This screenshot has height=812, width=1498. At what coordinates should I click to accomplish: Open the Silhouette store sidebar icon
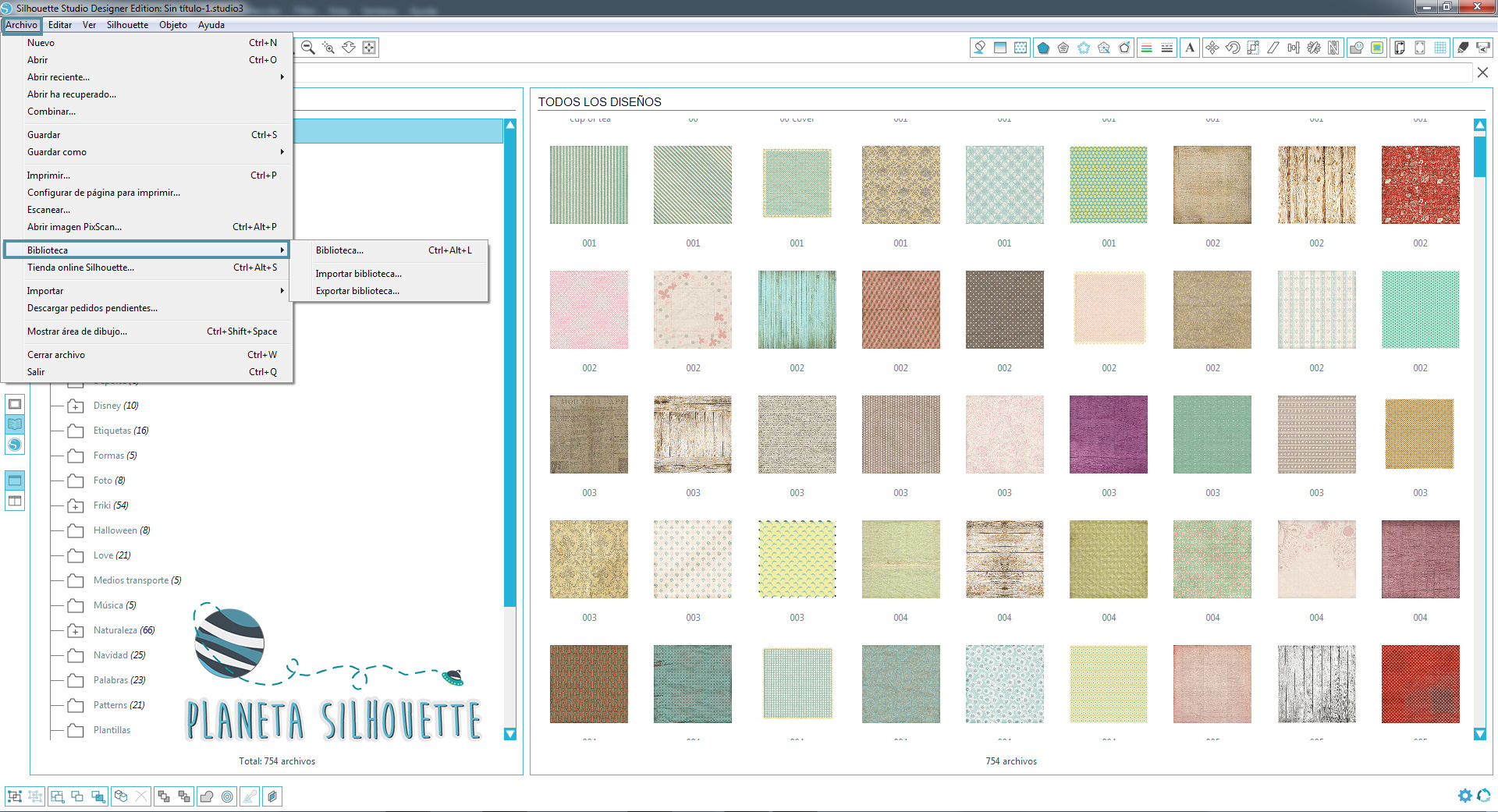15,445
